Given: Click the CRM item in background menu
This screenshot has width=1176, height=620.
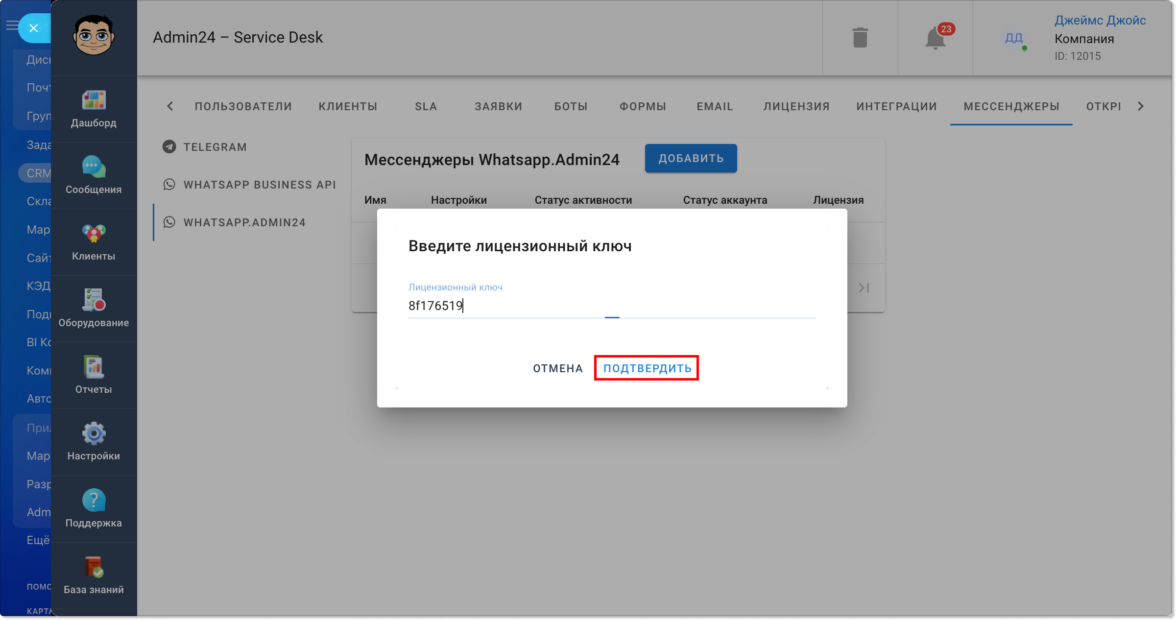Looking at the screenshot, I should click(x=38, y=173).
